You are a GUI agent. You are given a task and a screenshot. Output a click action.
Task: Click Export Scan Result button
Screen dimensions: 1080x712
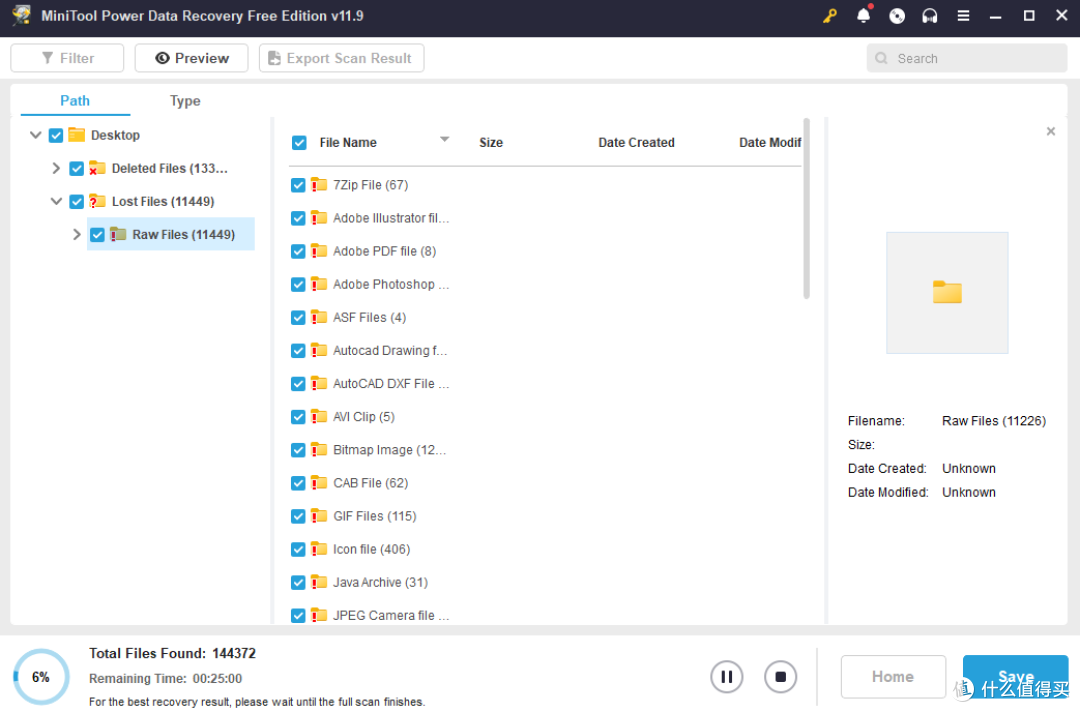pos(342,58)
